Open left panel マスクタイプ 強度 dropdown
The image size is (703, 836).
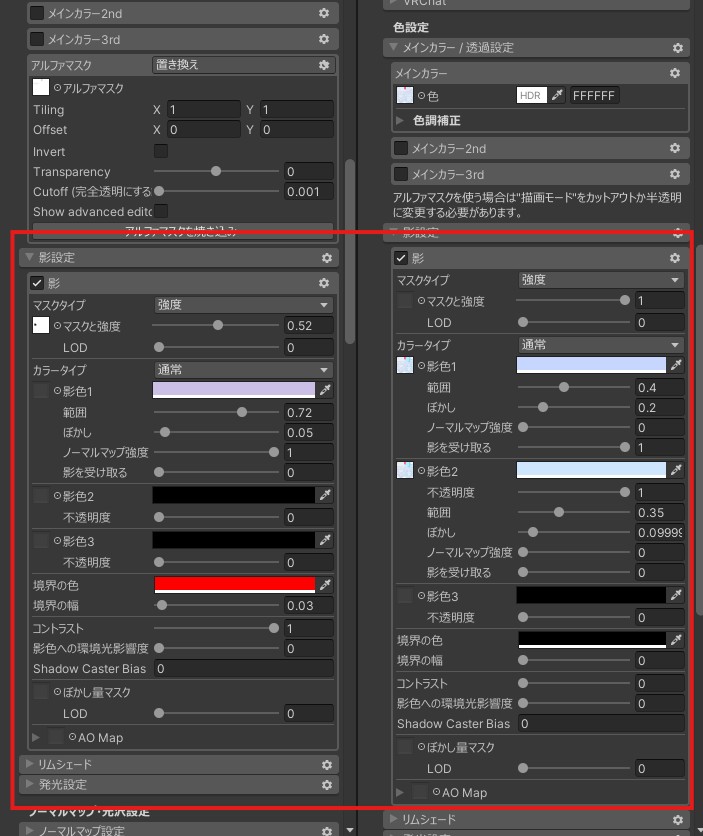[x=243, y=305]
